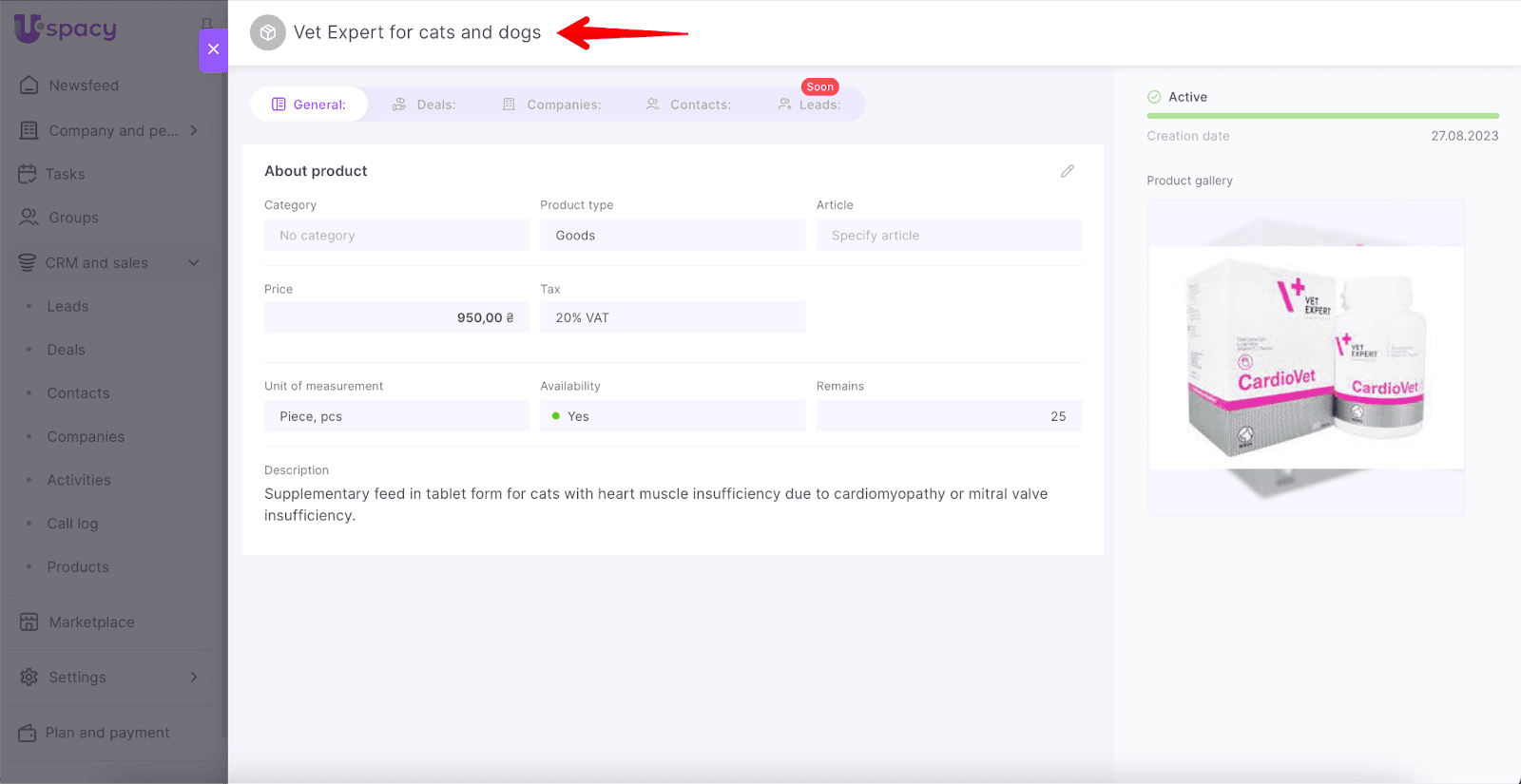Click the pencil edit icon in About product
This screenshot has width=1521, height=784.
pyautogui.click(x=1068, y=171)
